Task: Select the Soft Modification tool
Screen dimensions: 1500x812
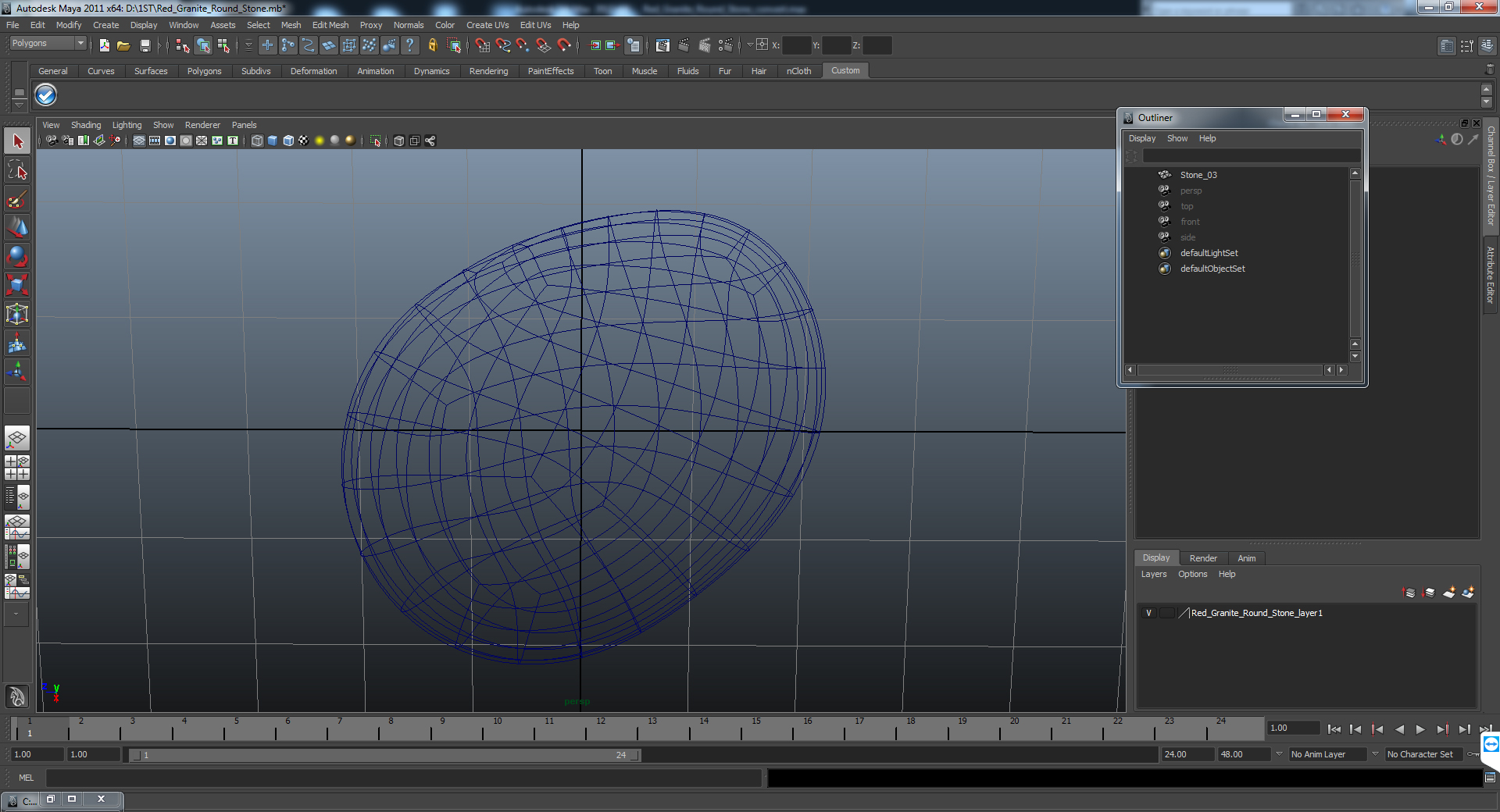Action: [17, 343]
